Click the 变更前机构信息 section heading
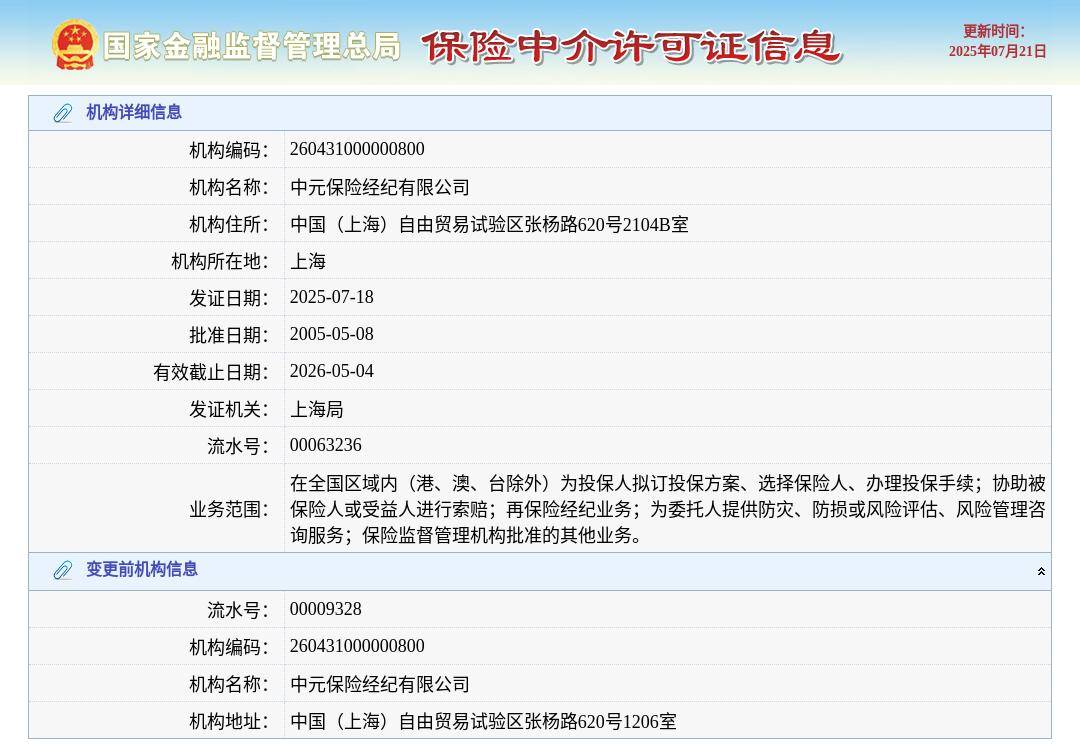 click(142, 569)
